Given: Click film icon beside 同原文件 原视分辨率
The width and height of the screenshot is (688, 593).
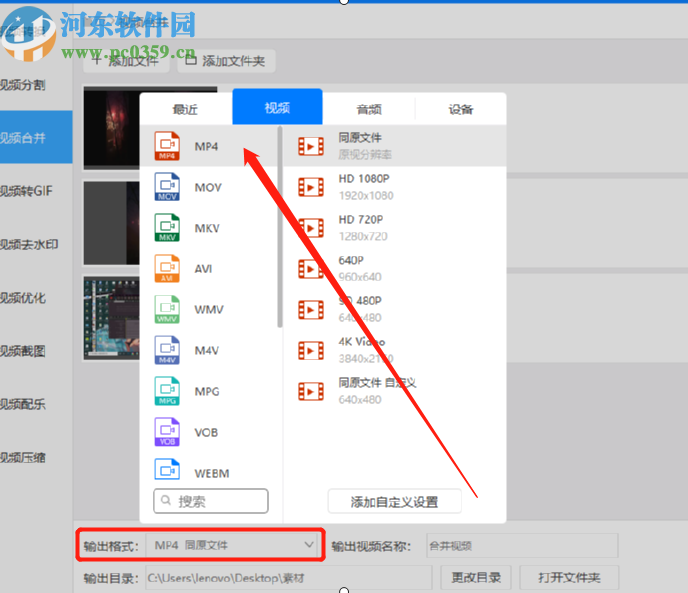Looking at the screenshot, I should click(311, 147).
